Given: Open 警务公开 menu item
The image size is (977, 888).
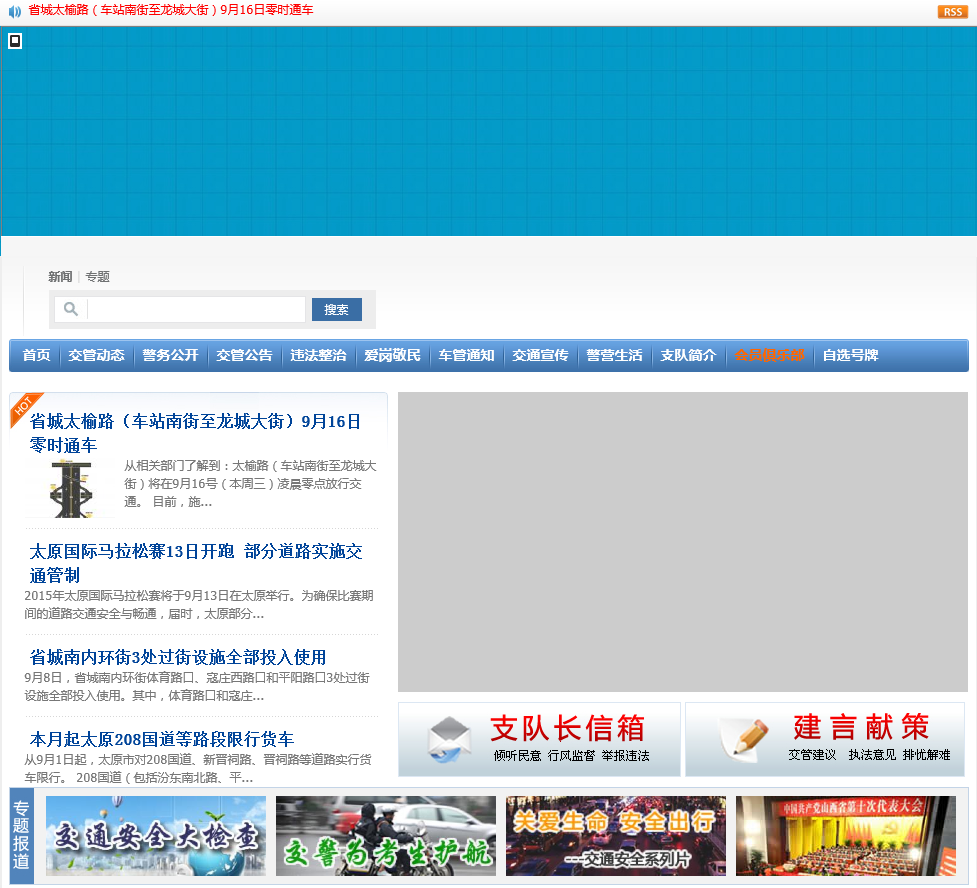Looking at the screenshot, I should click(x=170, y=355).
